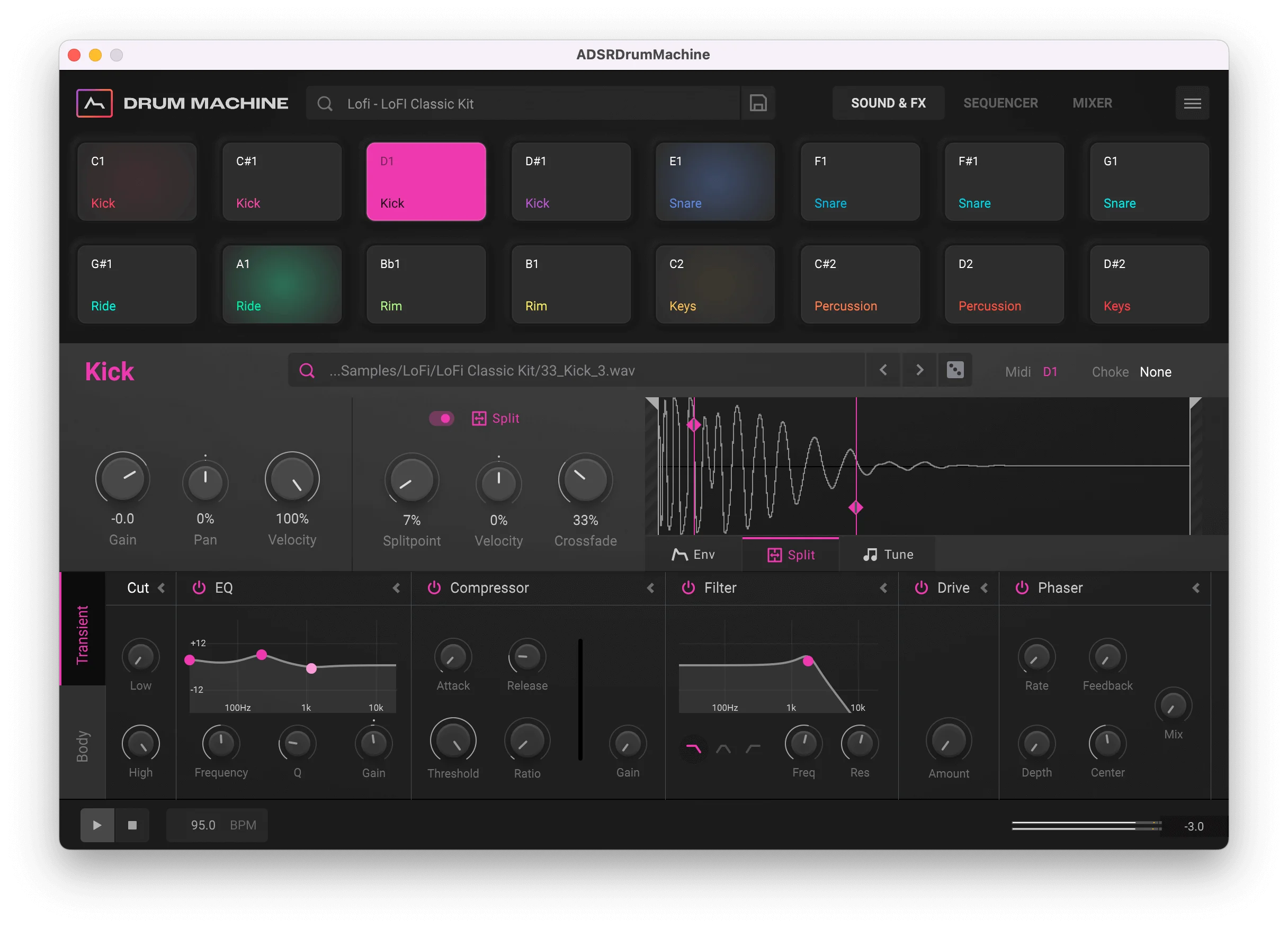Click the Drum Machine logo icon
1288x928 pixels.
coord(94,103)
